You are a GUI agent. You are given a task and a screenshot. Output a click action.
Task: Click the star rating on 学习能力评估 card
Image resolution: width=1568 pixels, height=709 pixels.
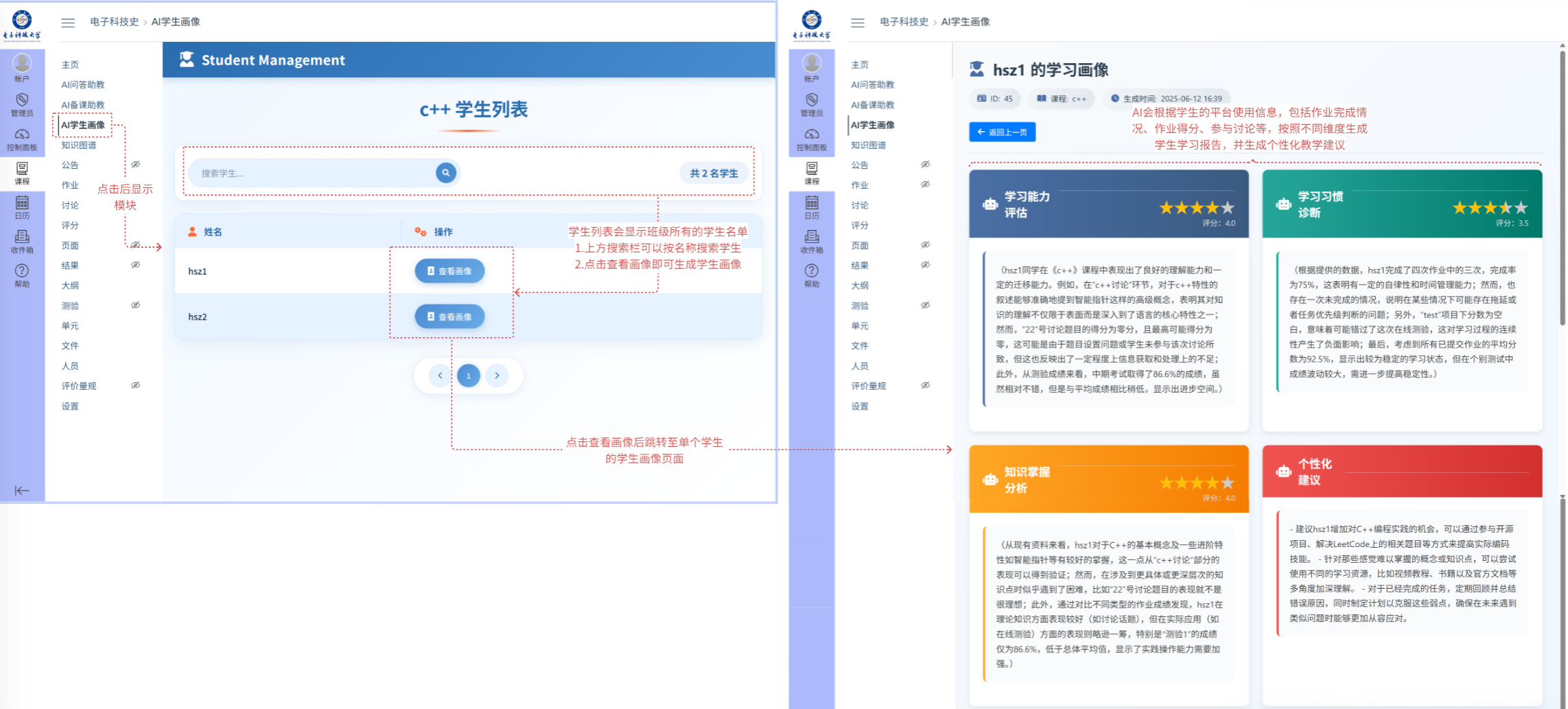(1196, 207)
